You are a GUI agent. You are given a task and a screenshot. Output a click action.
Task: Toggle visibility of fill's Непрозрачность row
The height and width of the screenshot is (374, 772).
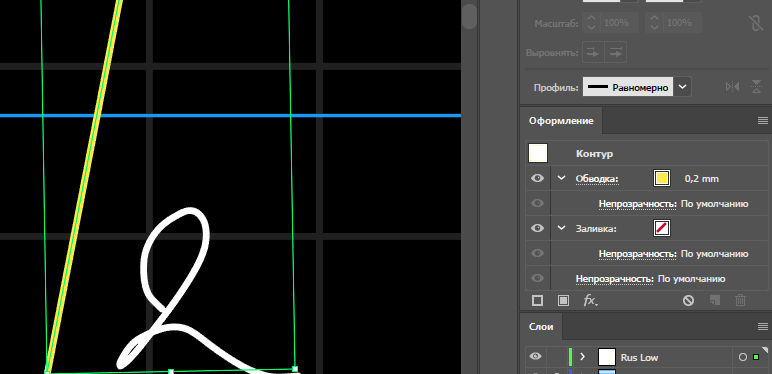point(537,253)
